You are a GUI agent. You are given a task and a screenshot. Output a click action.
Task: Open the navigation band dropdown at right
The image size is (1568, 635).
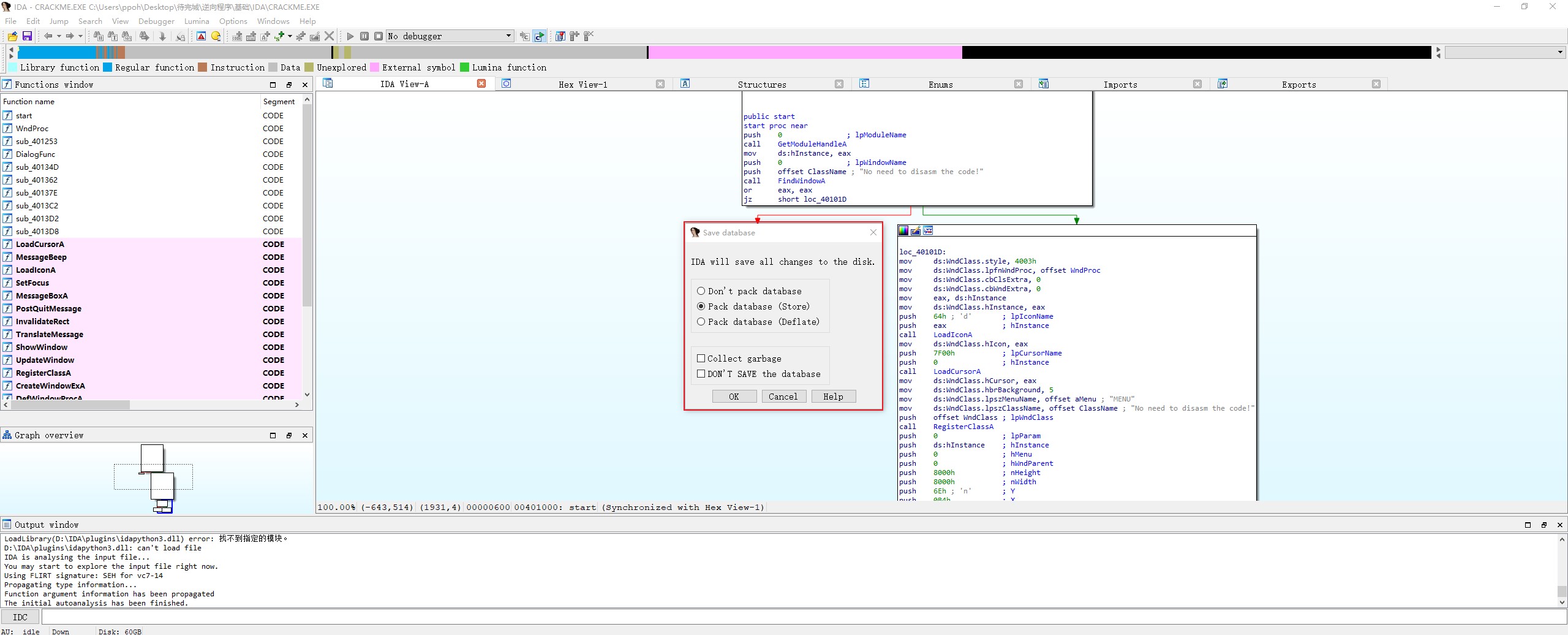point(1560,53)
